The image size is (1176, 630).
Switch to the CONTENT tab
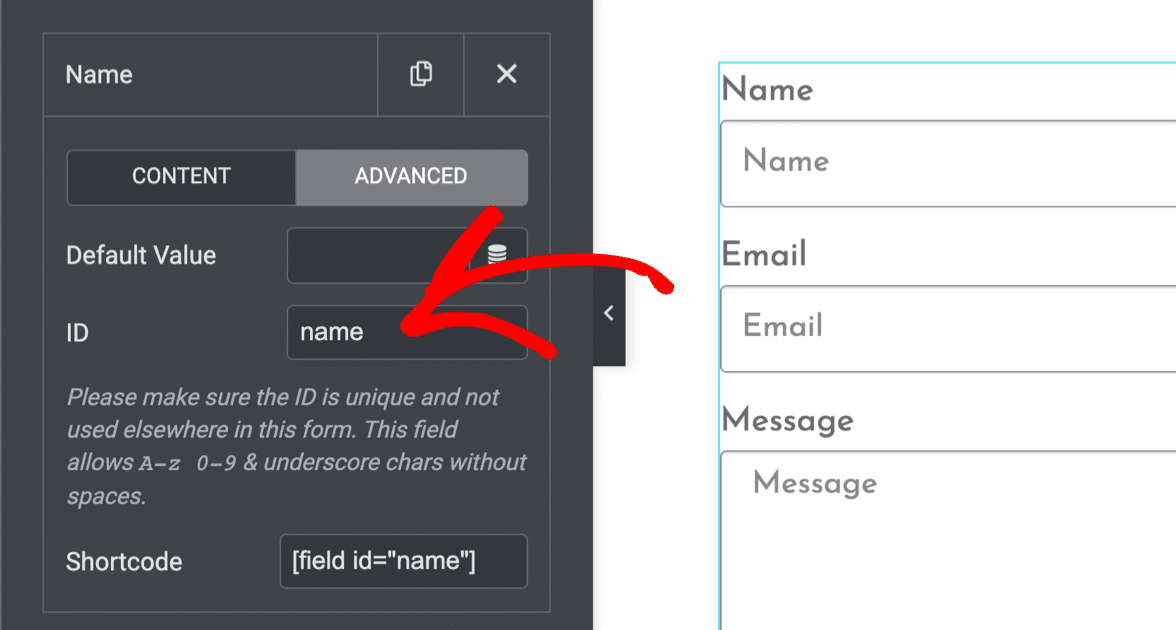point(181,176)
